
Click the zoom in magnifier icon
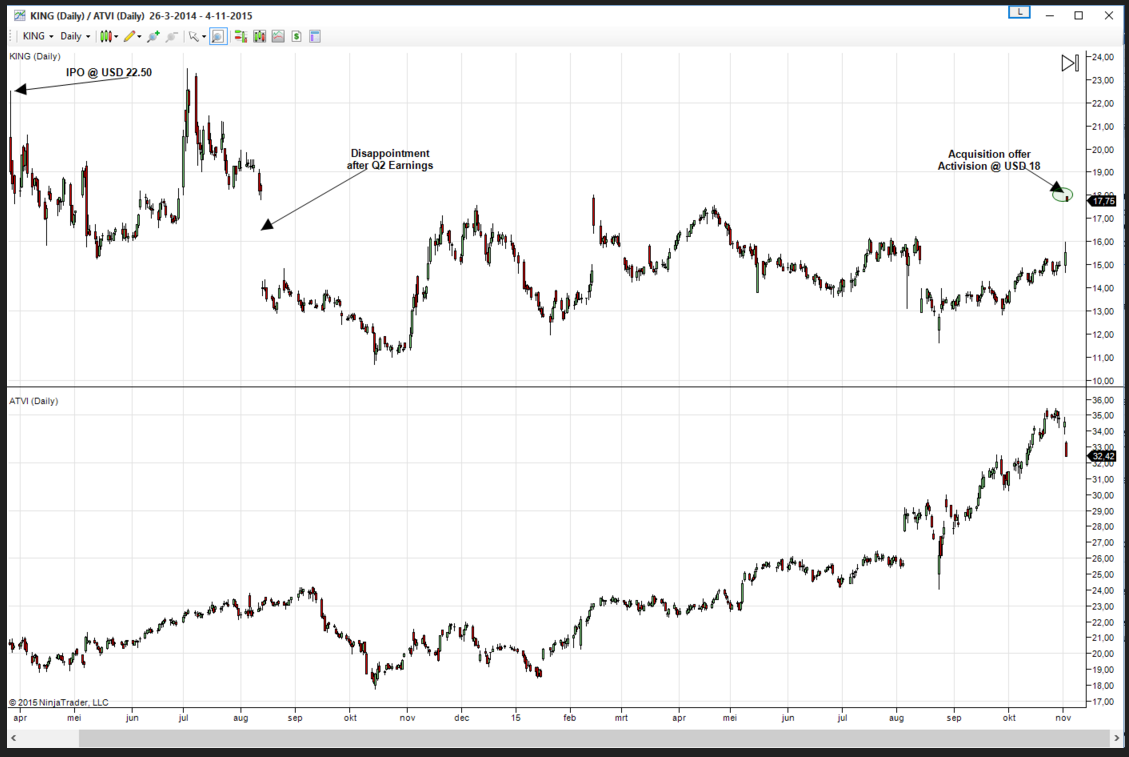click(152, 36)
